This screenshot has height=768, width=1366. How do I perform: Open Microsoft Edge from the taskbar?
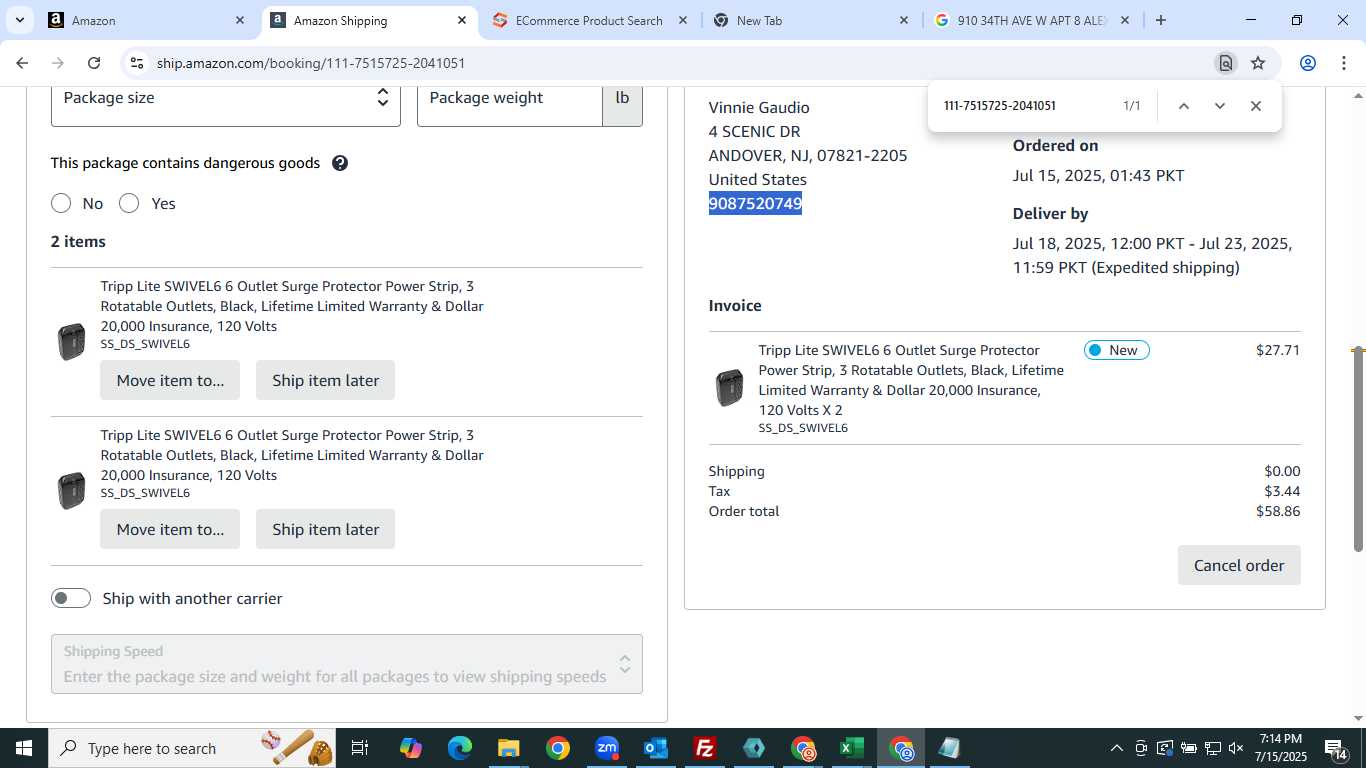[459, 748]
